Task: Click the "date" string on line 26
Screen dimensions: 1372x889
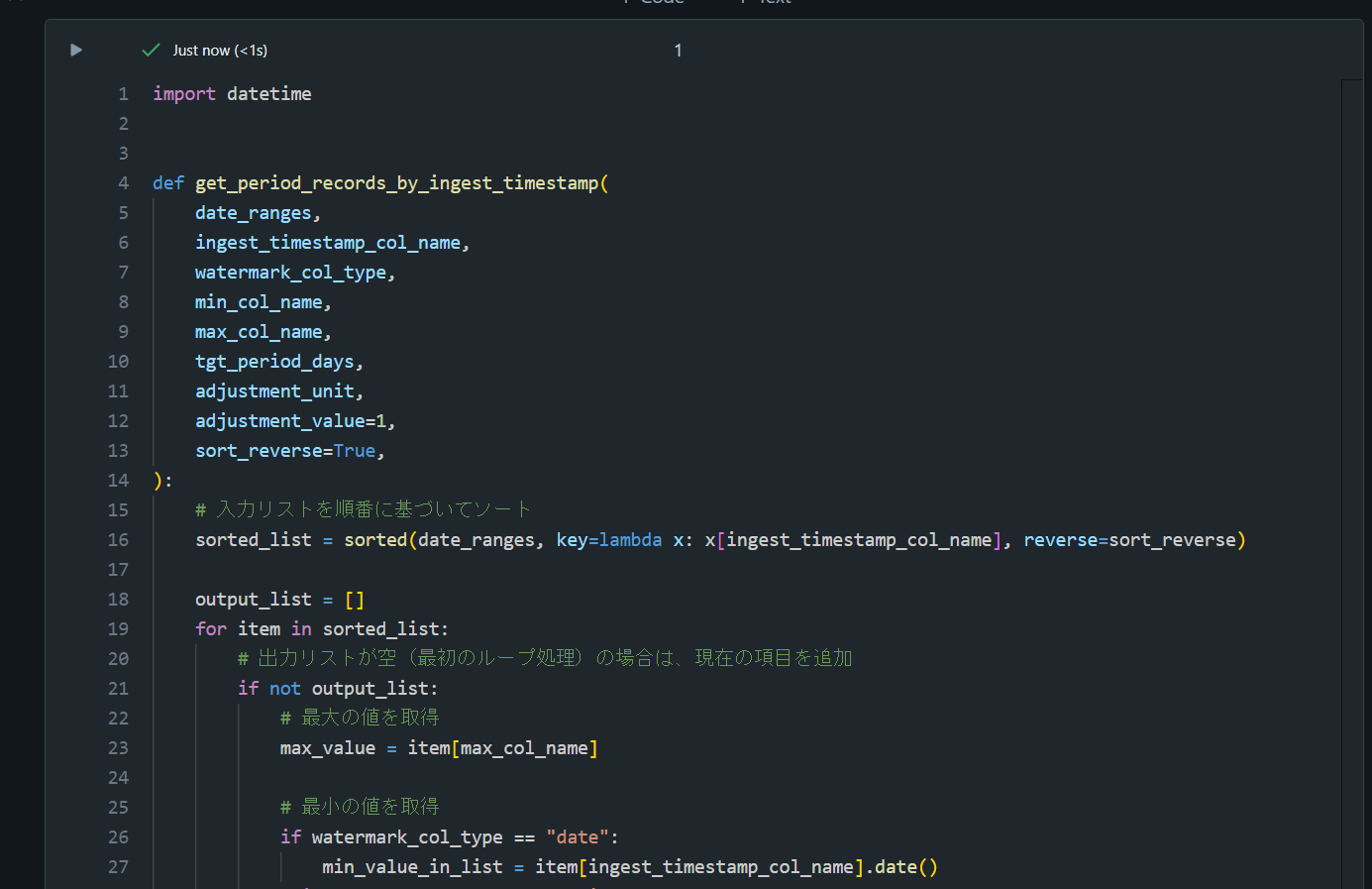Action: [x=578, y=837]
